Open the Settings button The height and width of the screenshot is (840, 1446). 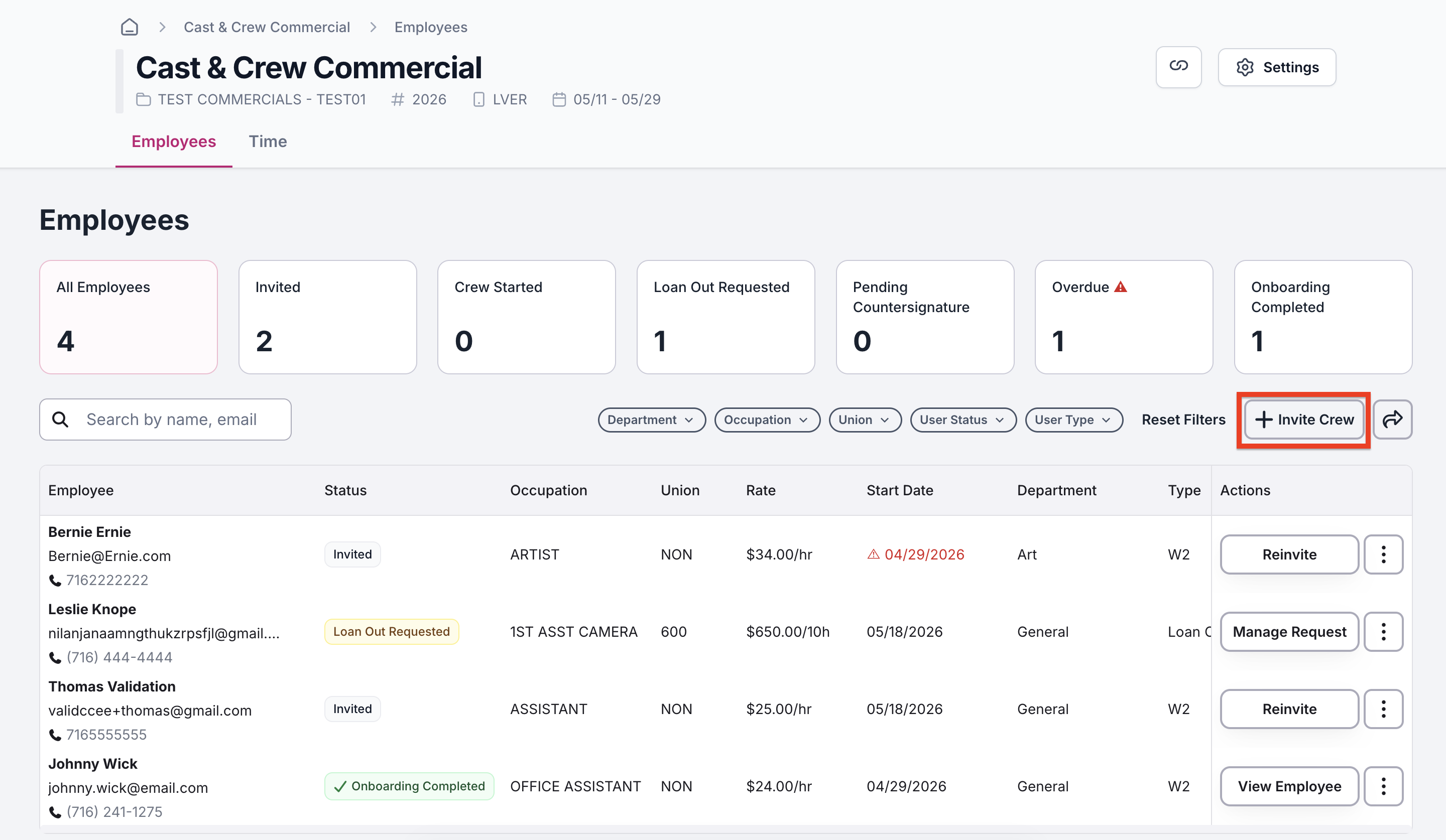tap(1277, 67)
